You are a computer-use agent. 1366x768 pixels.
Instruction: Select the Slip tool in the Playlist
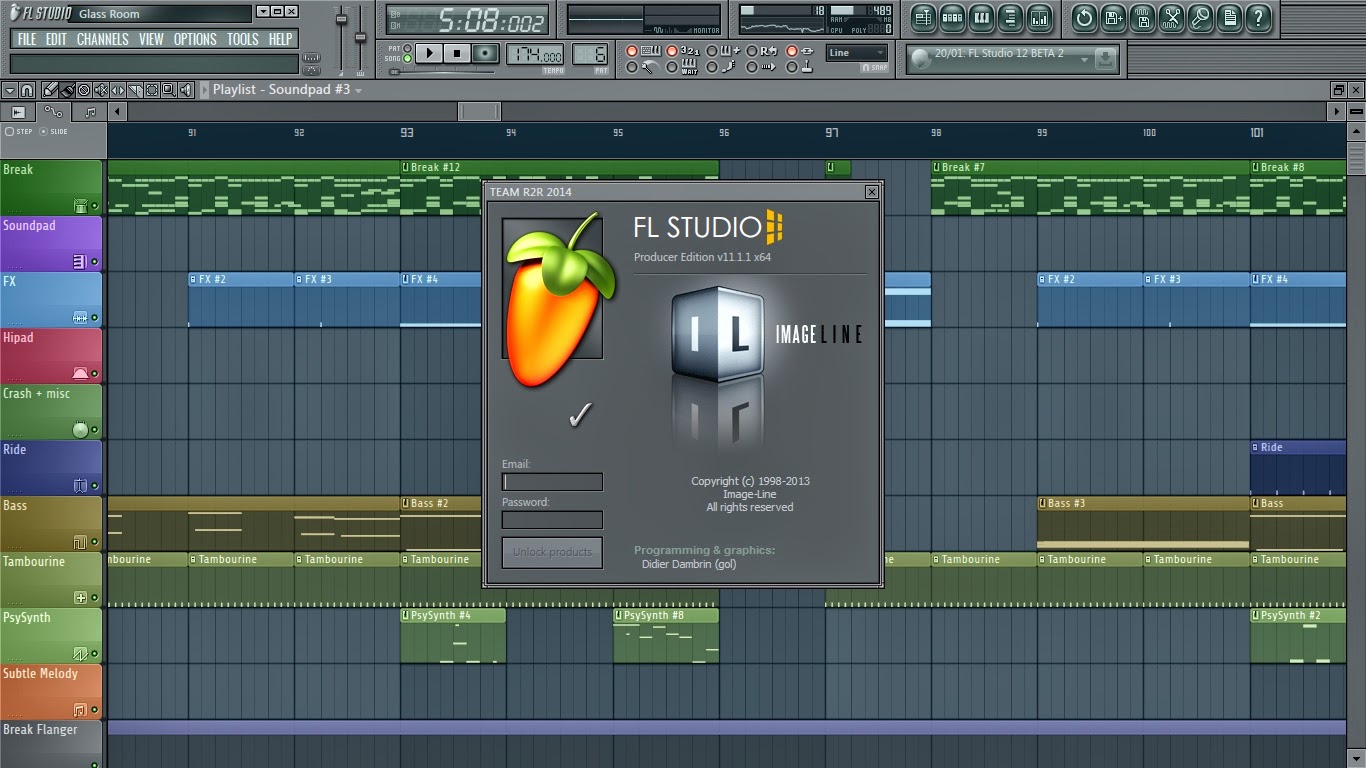tap(117, 90)
